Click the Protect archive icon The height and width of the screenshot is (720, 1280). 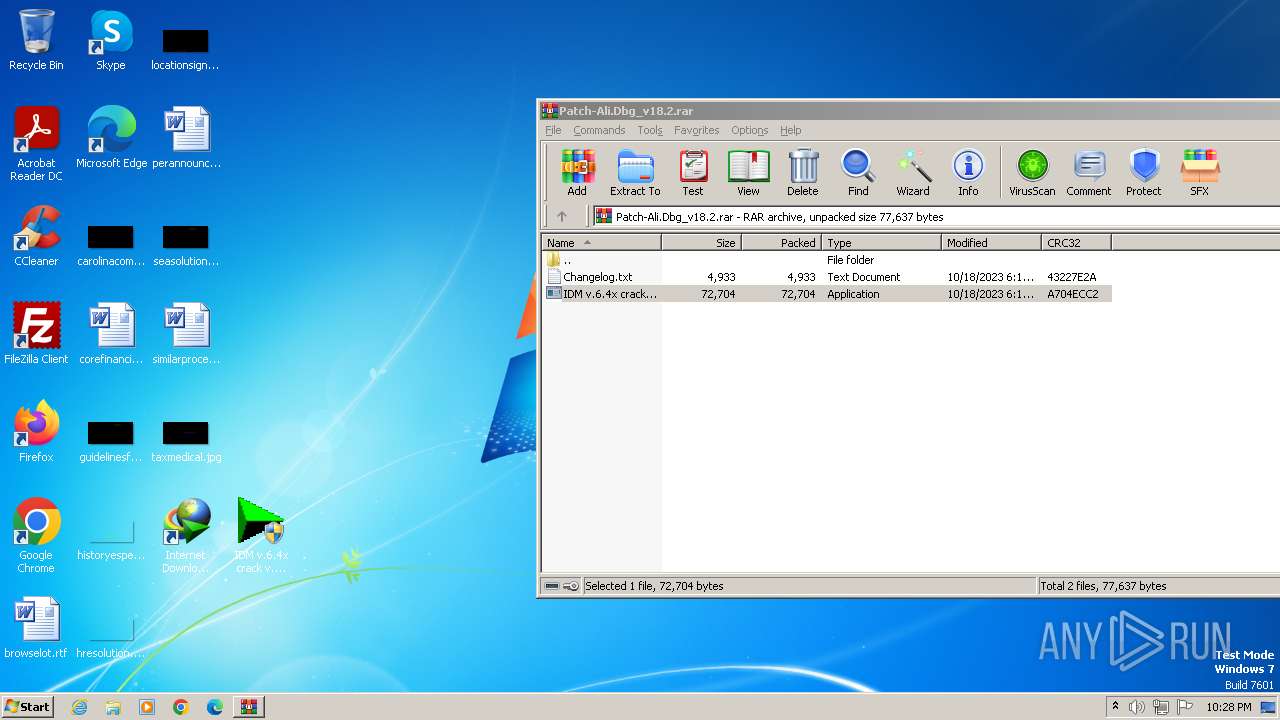tap(1144, 172)
